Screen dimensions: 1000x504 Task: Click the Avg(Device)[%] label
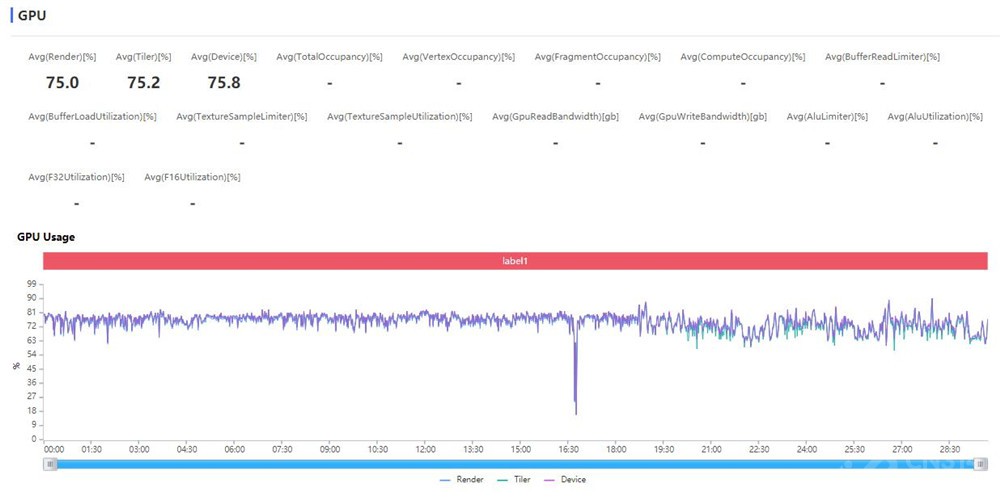224,57
